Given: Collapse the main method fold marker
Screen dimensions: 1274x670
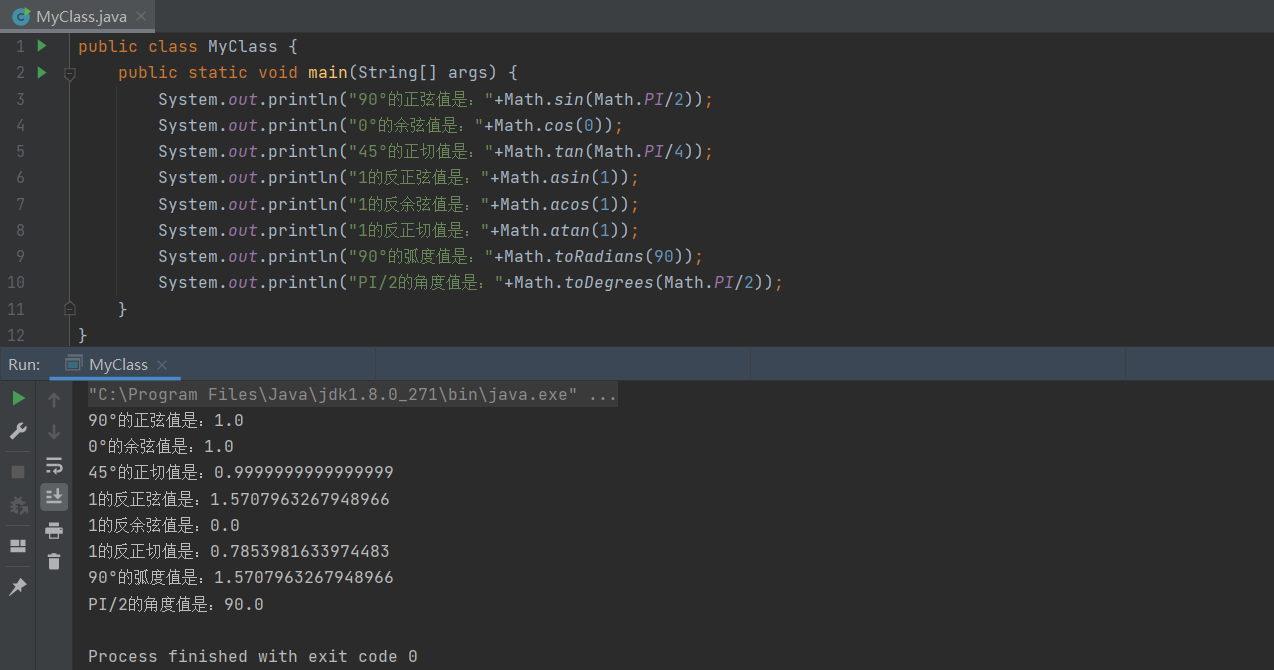Looking at the screenshot, I should pos(69,73).
